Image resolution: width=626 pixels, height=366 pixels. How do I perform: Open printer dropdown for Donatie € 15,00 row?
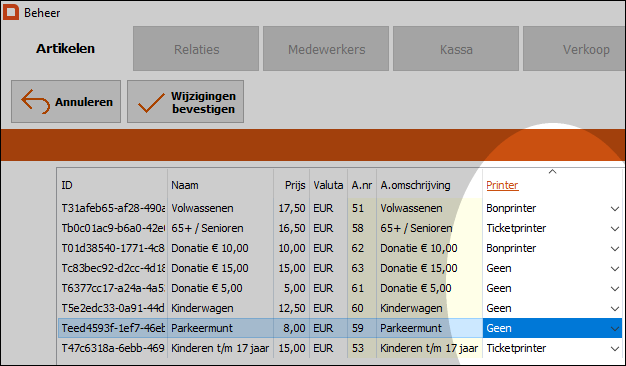pyautogui.click(x=615, y=268)
